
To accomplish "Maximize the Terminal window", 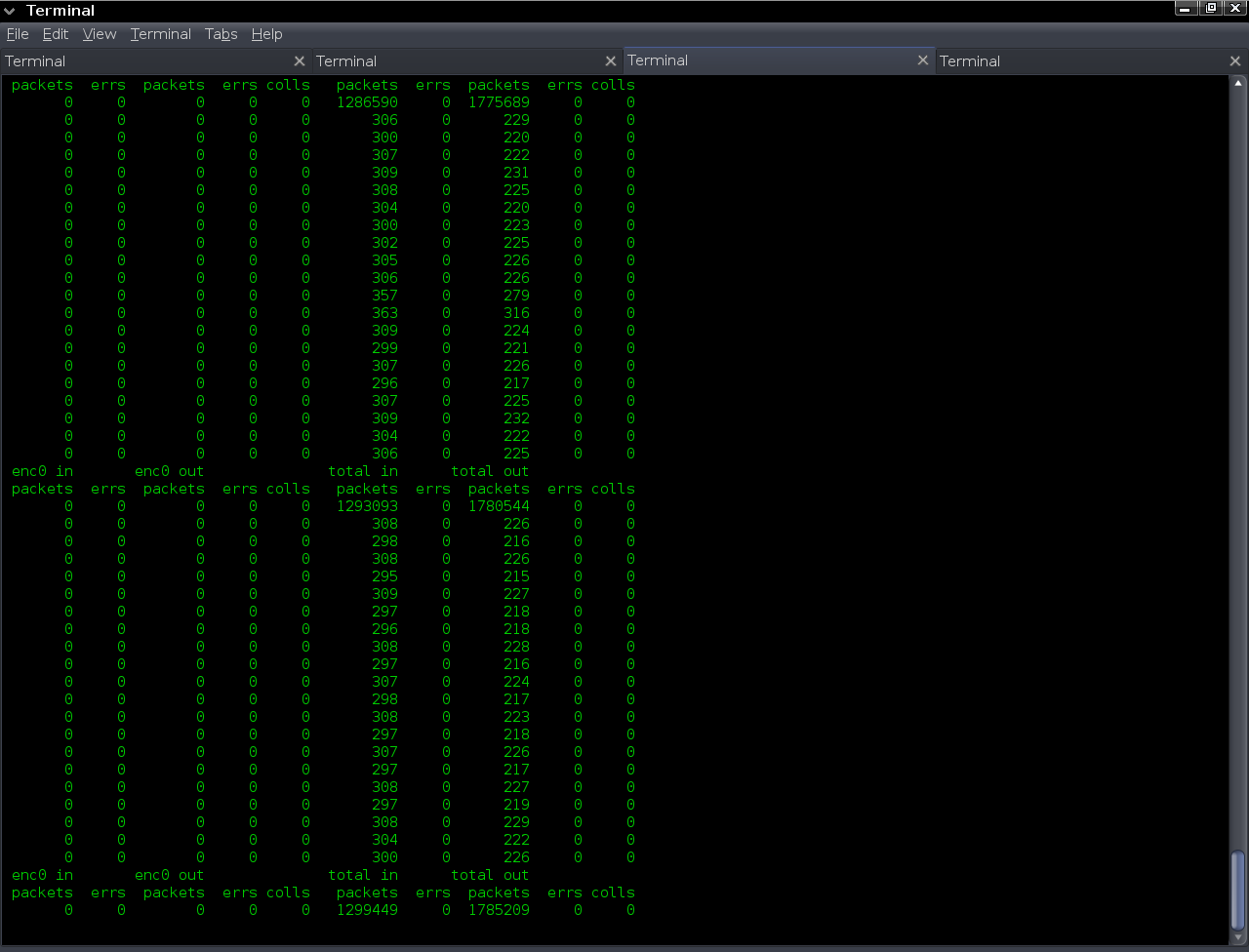I will point(1211,9).
